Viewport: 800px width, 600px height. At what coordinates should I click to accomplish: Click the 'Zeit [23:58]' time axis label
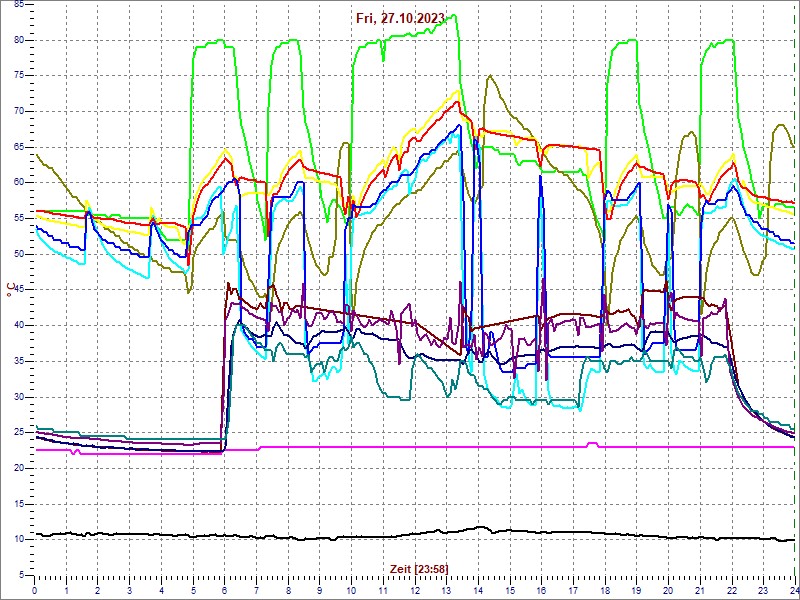coord(419,568)
